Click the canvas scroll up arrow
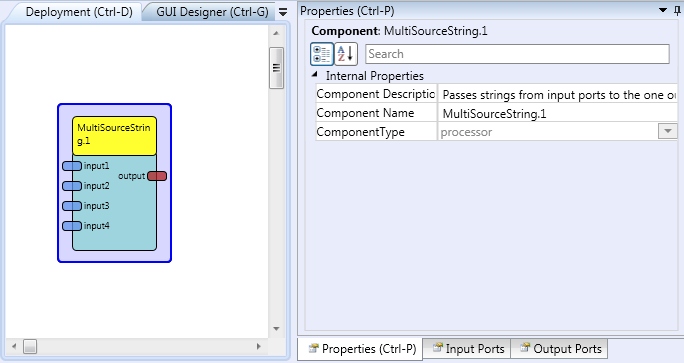Screen dimensions: 684x363 (x=276, y=33)
